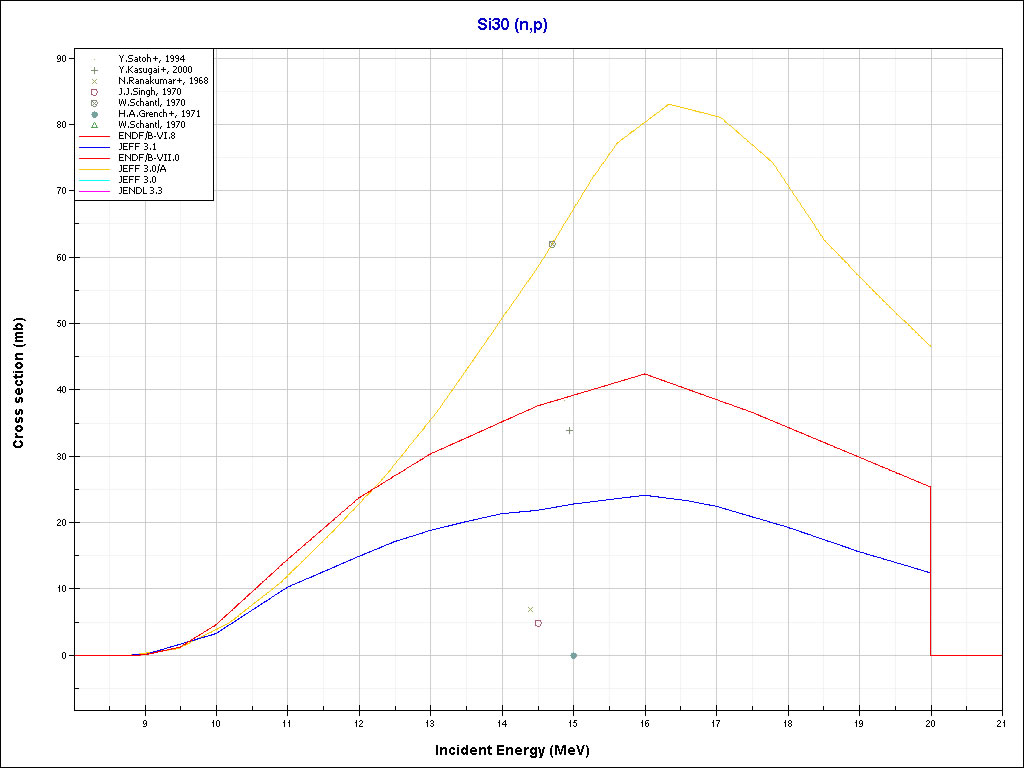The width and height of the screenshot is (1024, 768).
Task: Click the filled circle data point at 15 MeV
Action: tap(573, 656)
